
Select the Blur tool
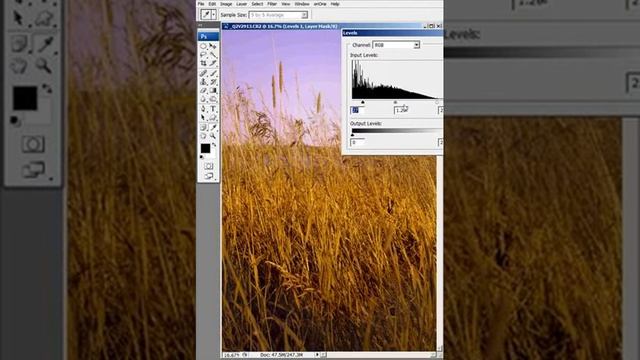(203, 99)
